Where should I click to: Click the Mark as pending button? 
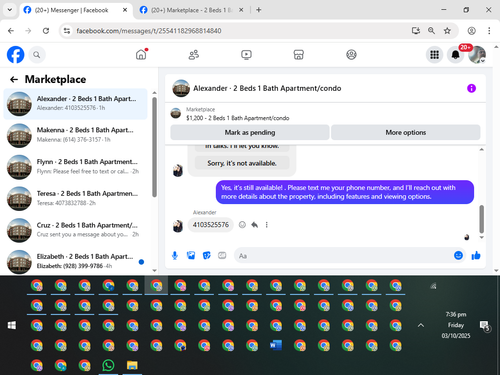[250, 132]
